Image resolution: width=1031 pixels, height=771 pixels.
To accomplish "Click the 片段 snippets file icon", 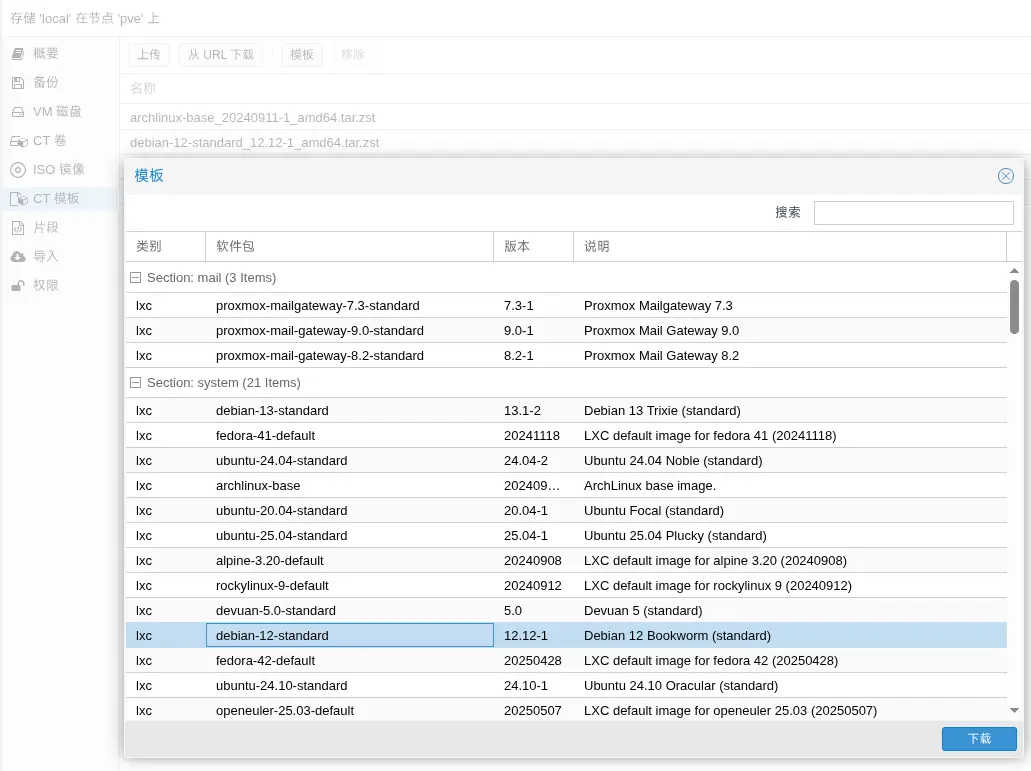I will pyautogui.click(x=18, y=228).
